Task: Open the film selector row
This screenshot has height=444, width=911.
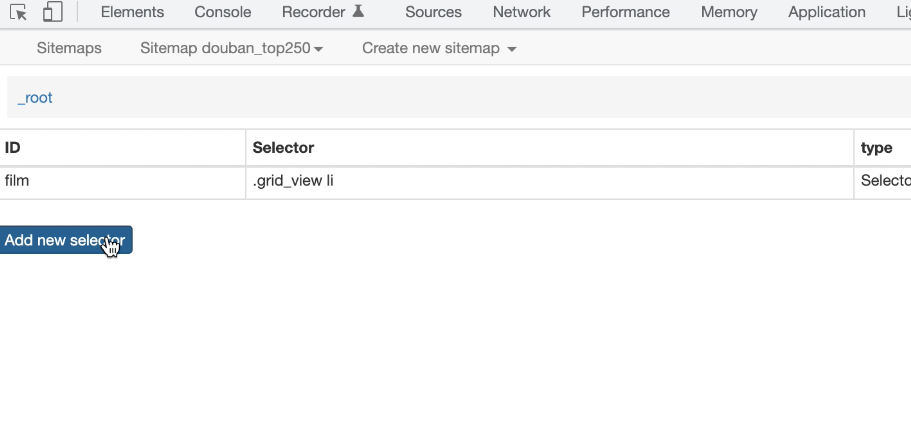Action: (456, 182)
